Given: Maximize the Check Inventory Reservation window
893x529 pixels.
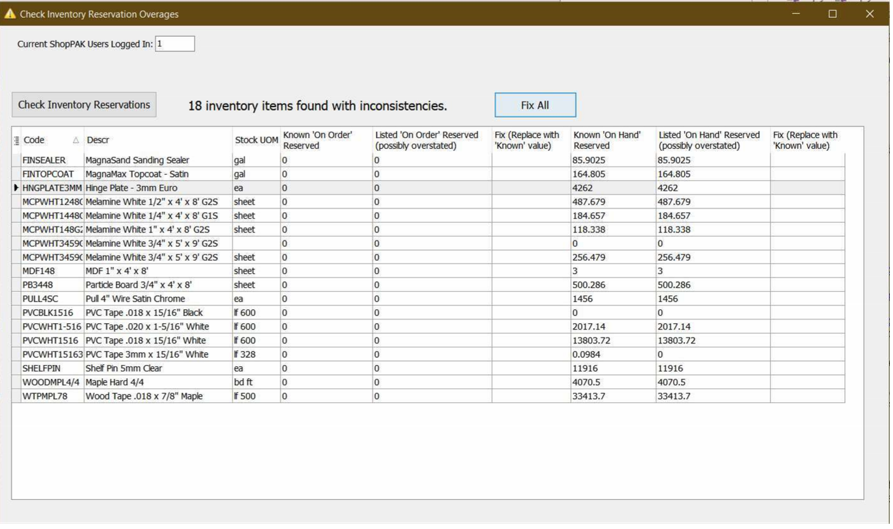Looking at the screenshot, I should [x=833, y=14].
